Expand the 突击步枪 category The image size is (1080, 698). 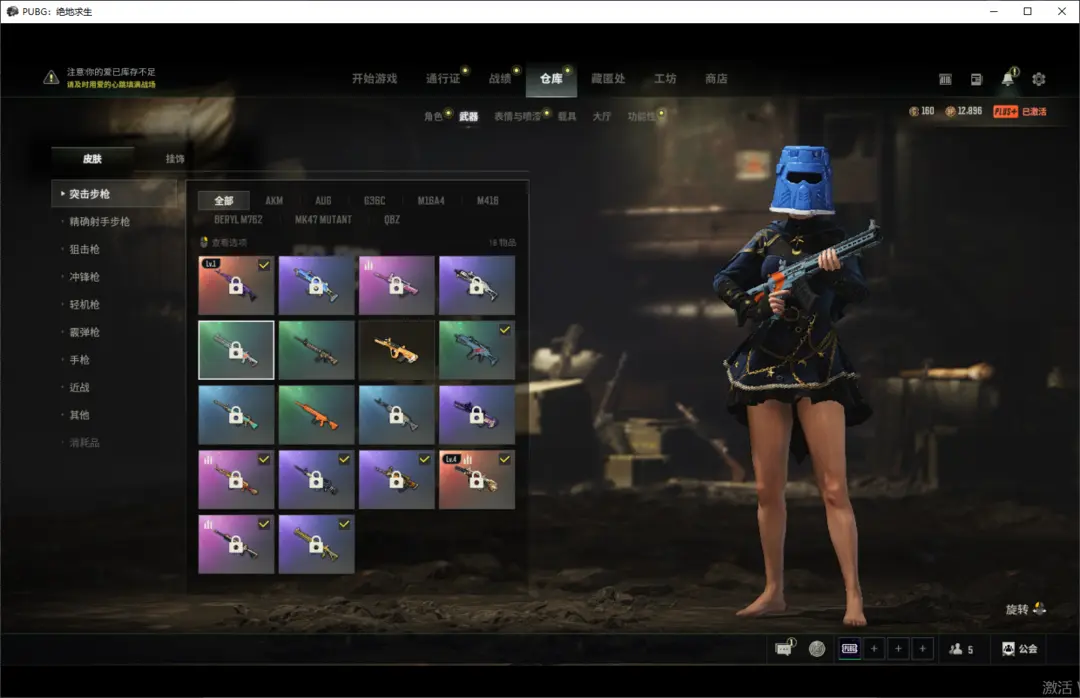(114, 194)
